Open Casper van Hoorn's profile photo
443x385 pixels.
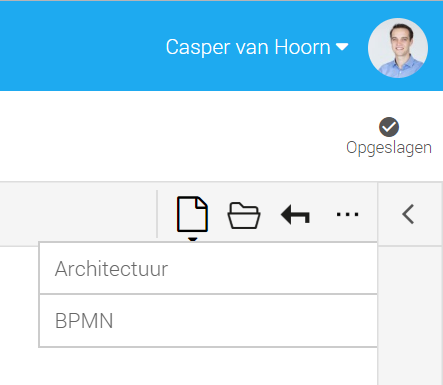pos(398,48)
